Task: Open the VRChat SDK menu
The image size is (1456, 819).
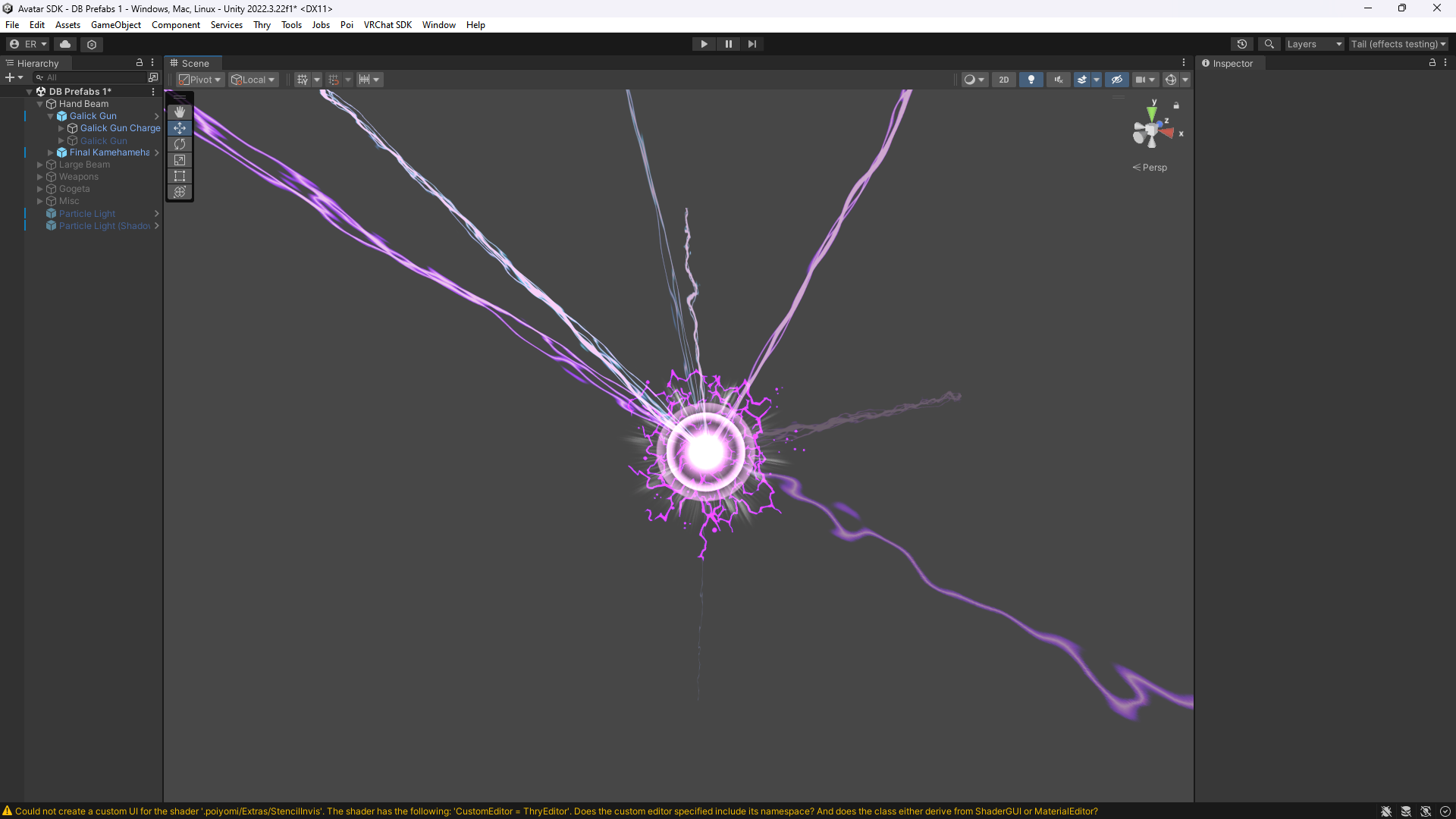Action: [x=388, y=25]
